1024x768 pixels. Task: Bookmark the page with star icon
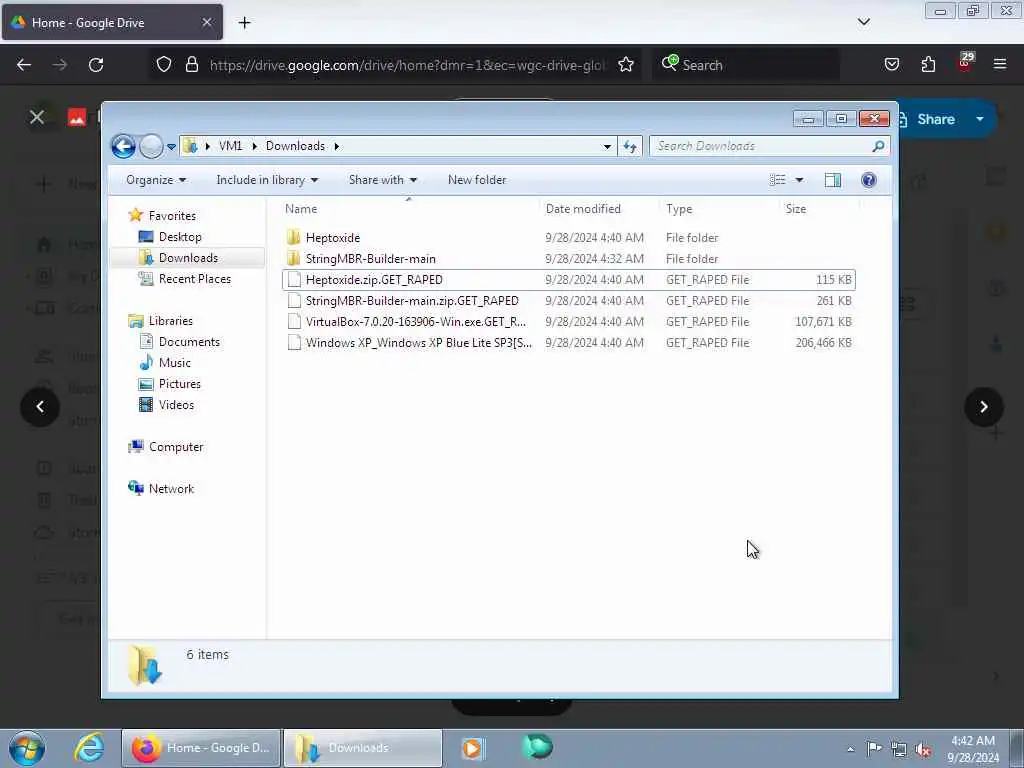626,65
